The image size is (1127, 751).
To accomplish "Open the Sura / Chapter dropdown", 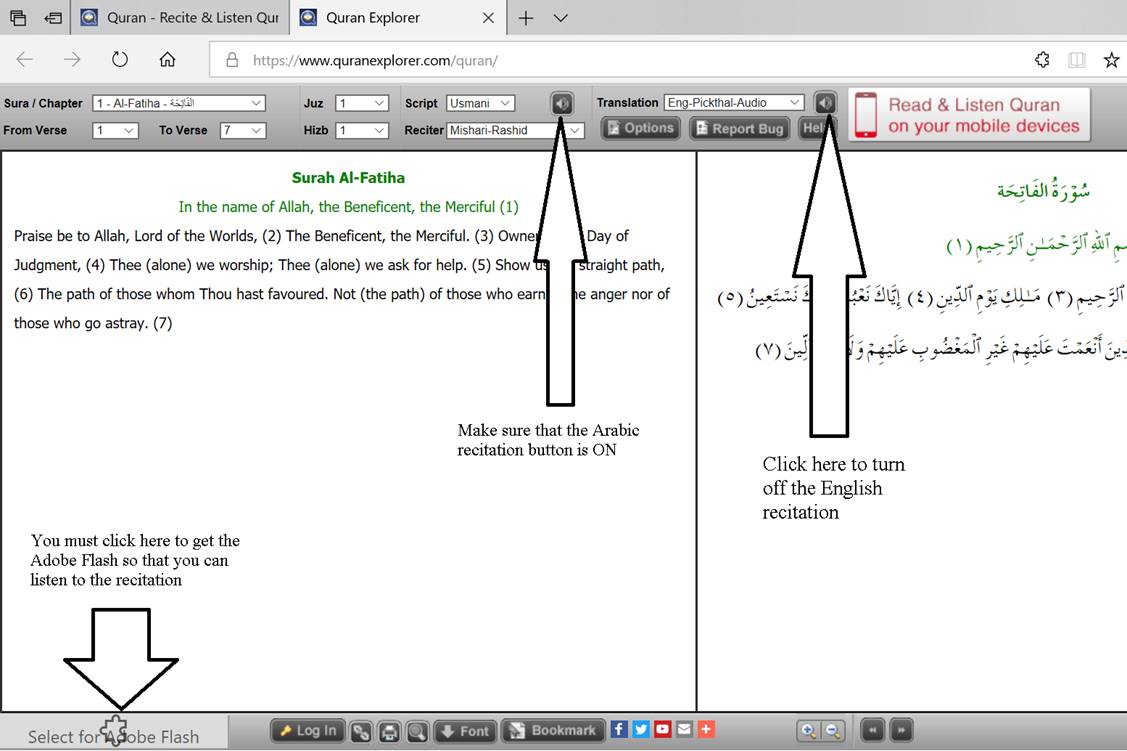I will click(x=179, y=103).
